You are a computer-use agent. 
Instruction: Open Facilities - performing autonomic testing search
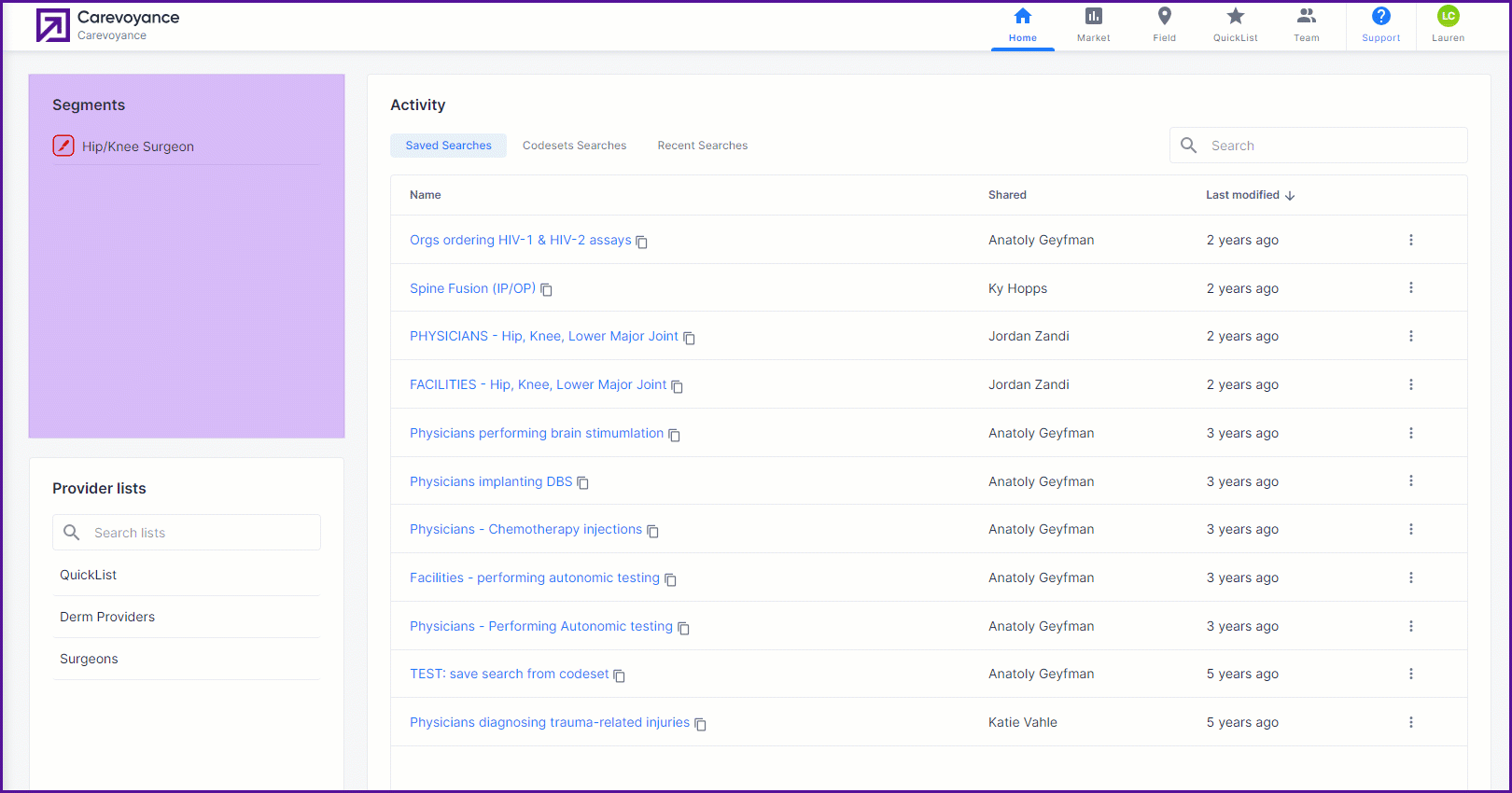[535, 577]
